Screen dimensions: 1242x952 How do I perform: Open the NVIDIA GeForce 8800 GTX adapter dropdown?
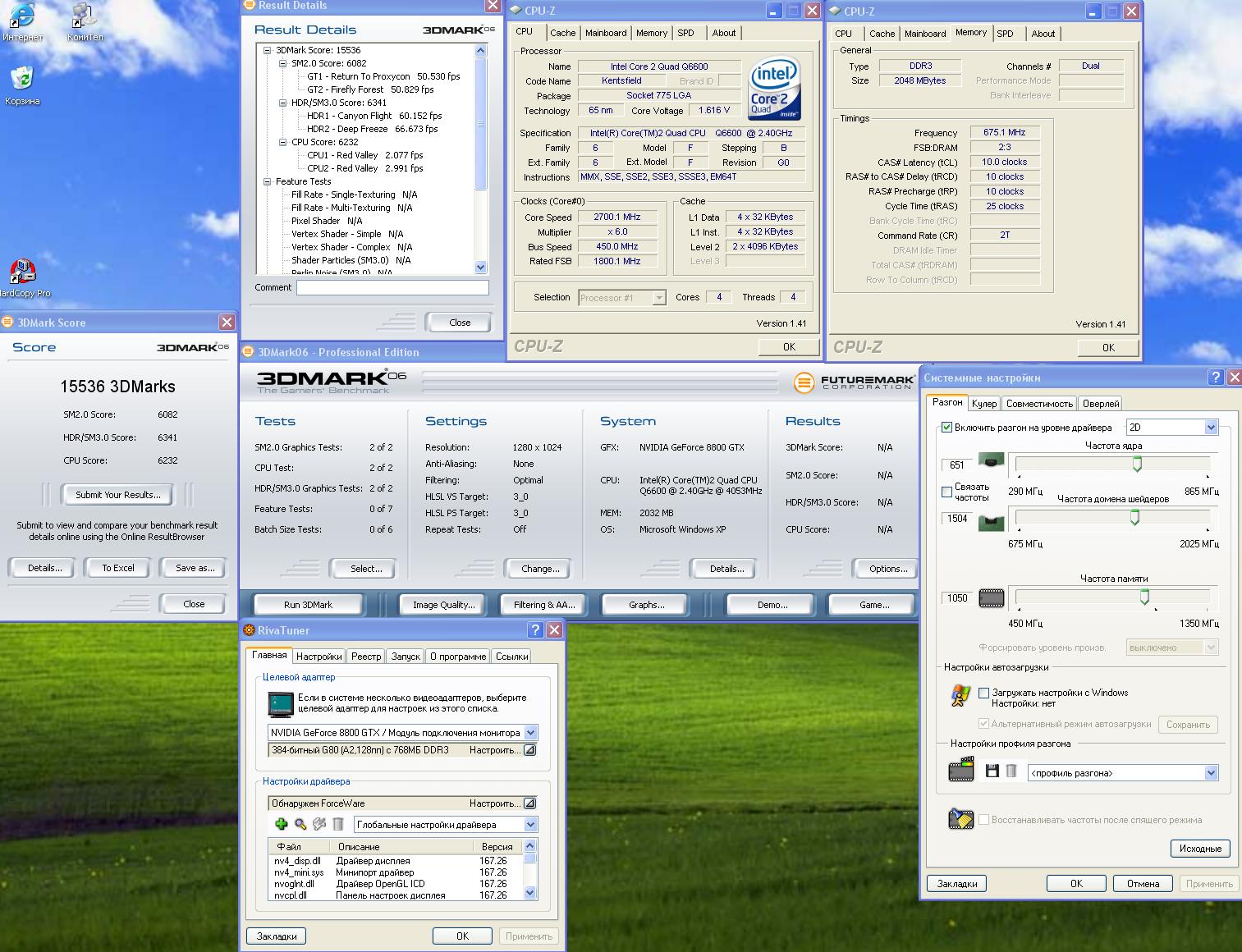pos(530,732)
